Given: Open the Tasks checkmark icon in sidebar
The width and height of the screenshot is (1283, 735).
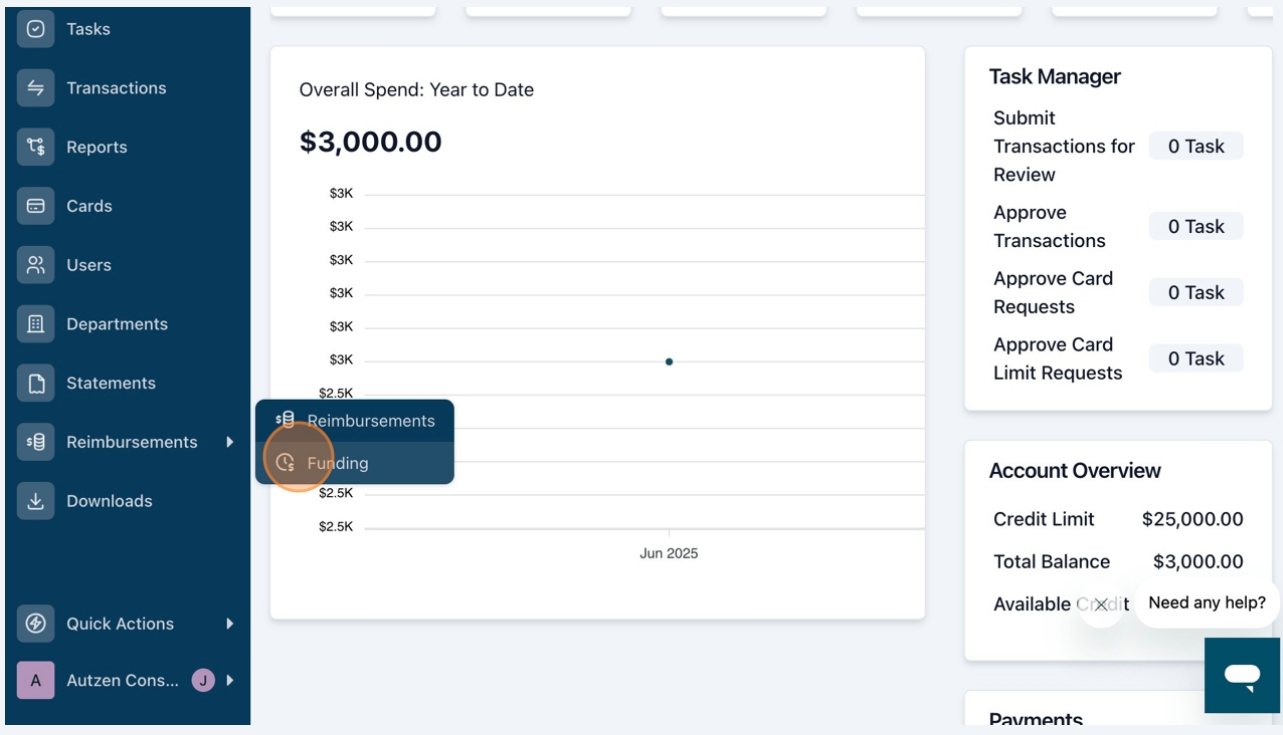Looking at the screenshot, I should [36, 29].
